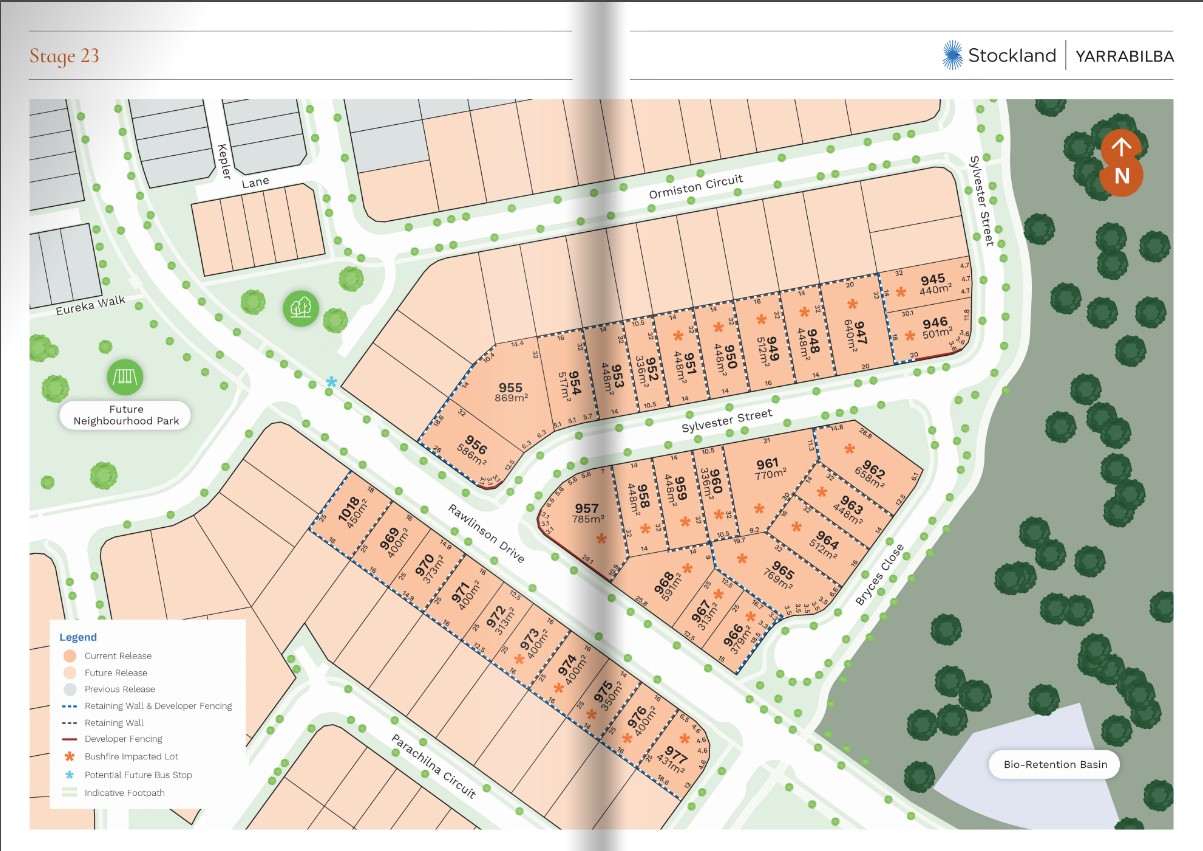The height and width of the screenshot is (851, 1203).
Task: Pick the Future Release swatch in legend
Action: [69, 673]
